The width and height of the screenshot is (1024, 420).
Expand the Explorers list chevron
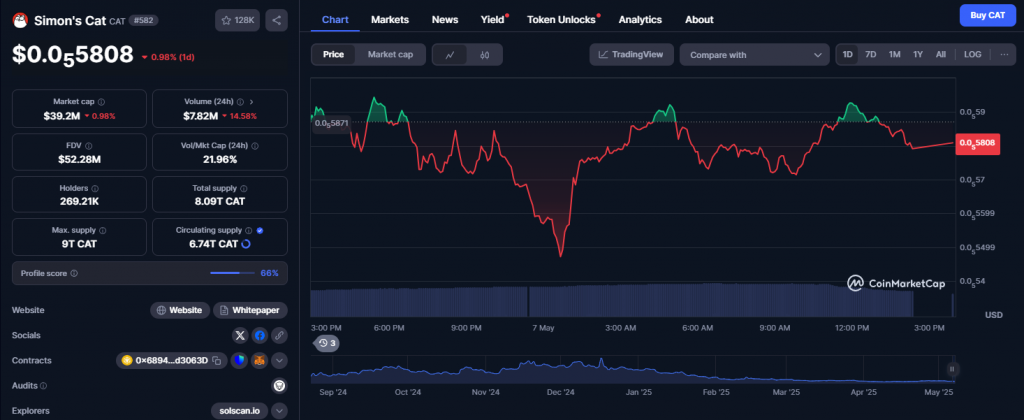click(280, 411)
